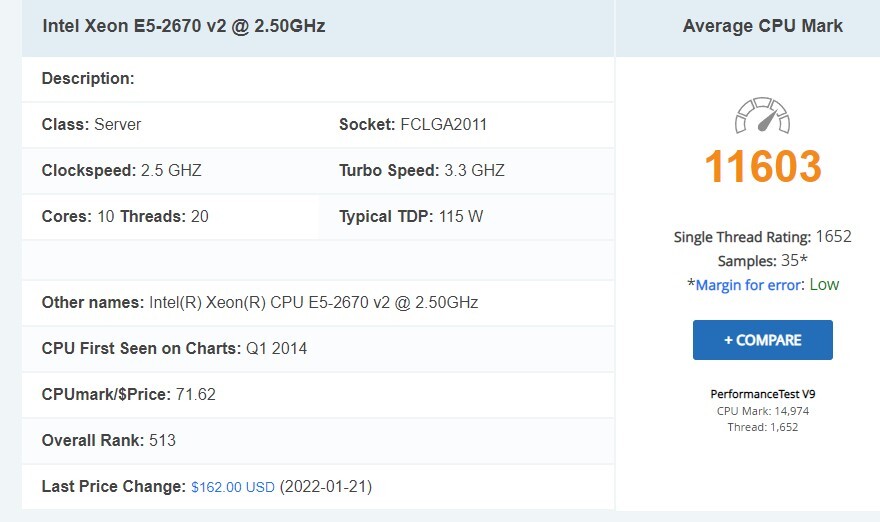The height and width of the screenshot is (522, 880).
Task: Select CPU Mark: 14,974 text
Action: click(763, 411)
